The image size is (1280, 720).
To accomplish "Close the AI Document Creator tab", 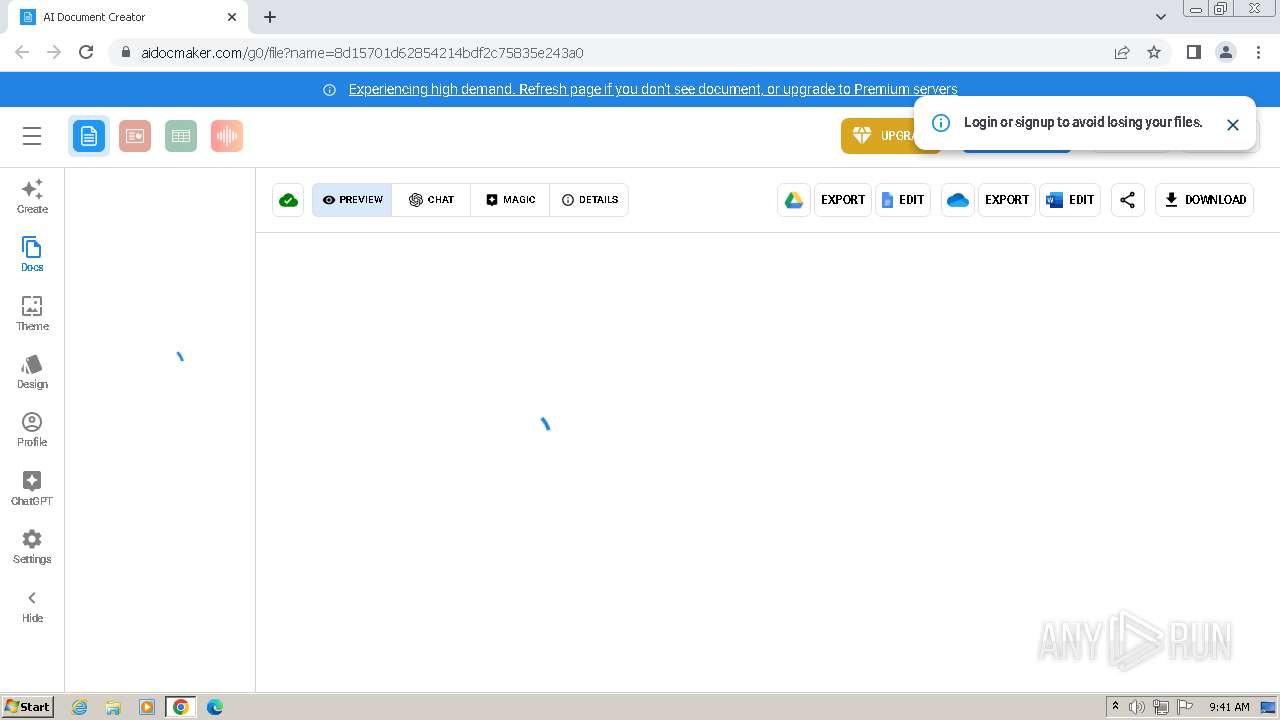I will 232,17.
